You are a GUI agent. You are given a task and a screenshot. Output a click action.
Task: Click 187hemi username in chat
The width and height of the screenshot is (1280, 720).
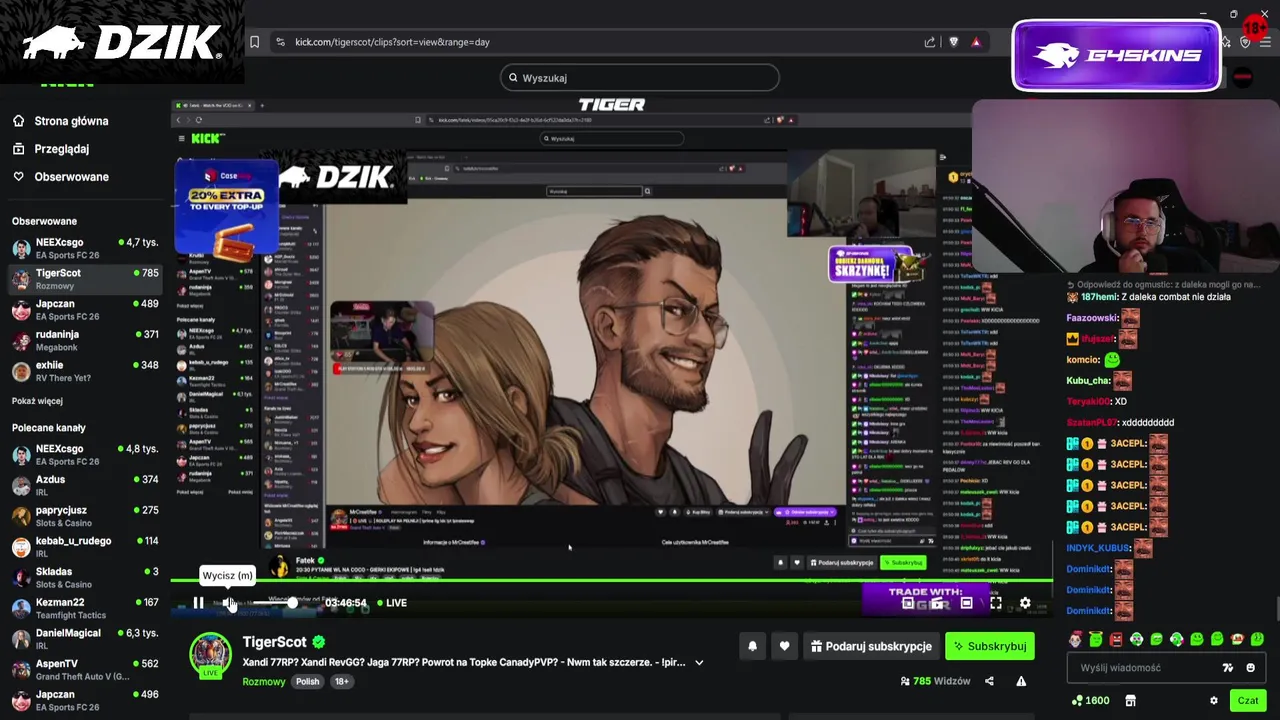click(1099, 297)
